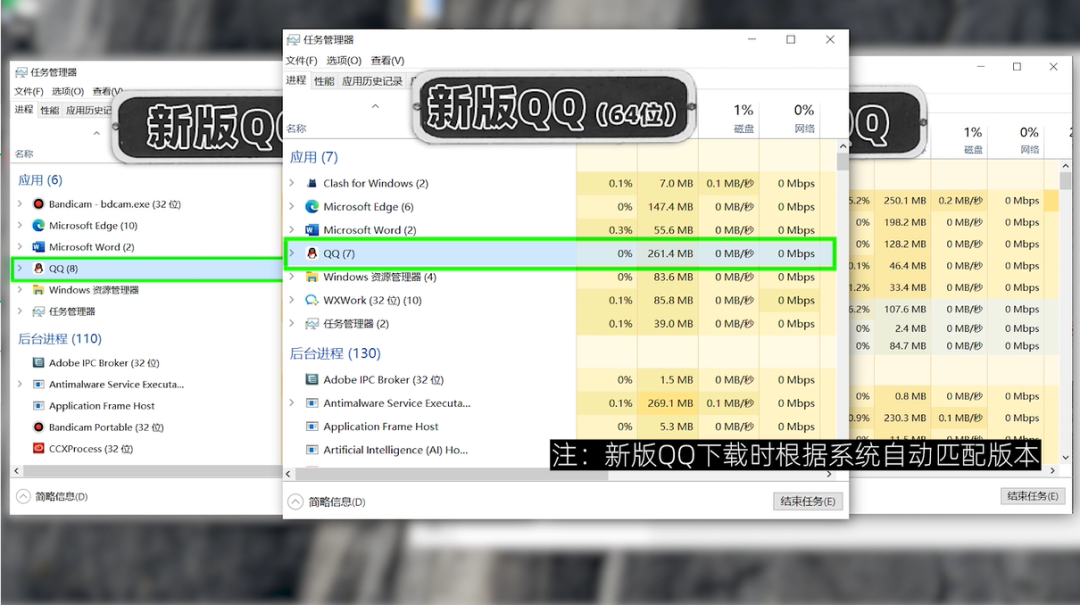Click scroll-down arrow of right window scrollbar
The width and height of the screenshot is (1080, 605).
(1066, 457)
